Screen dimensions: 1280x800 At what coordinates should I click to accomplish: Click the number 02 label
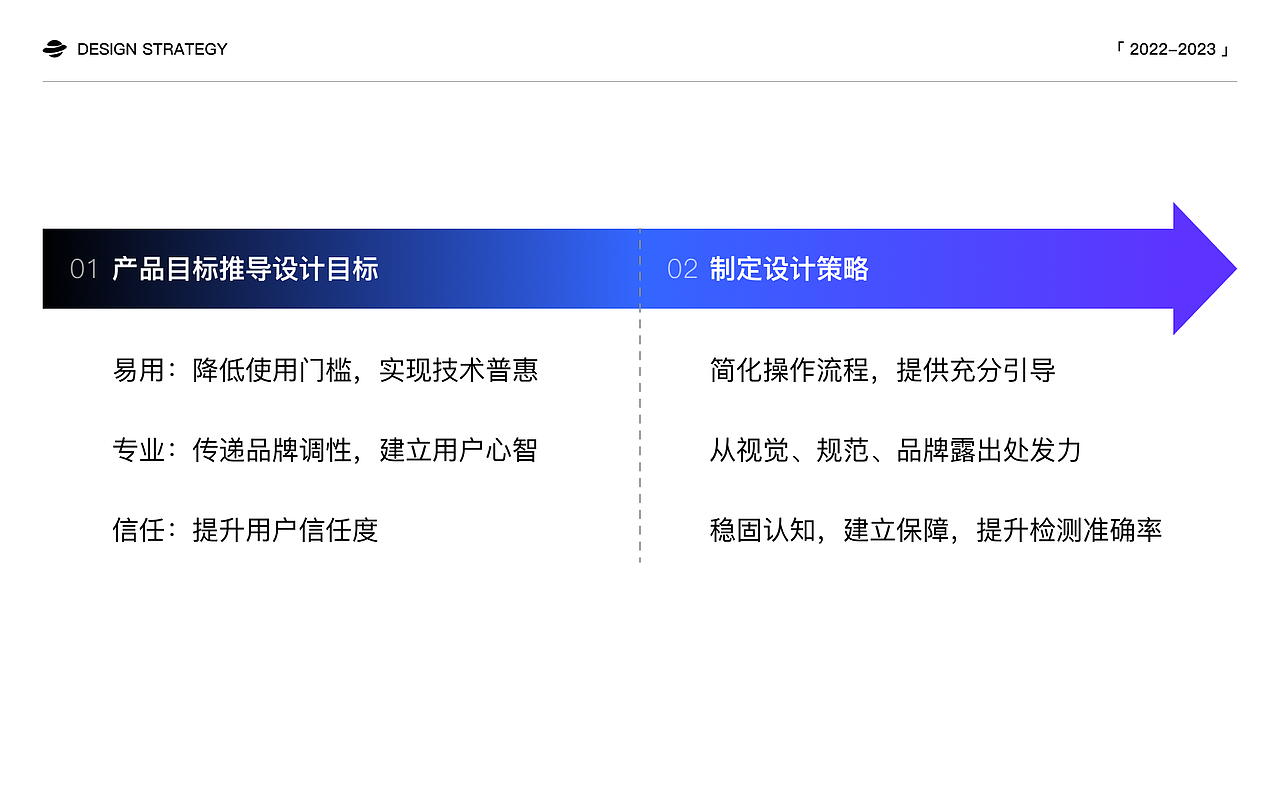point(682,268)
